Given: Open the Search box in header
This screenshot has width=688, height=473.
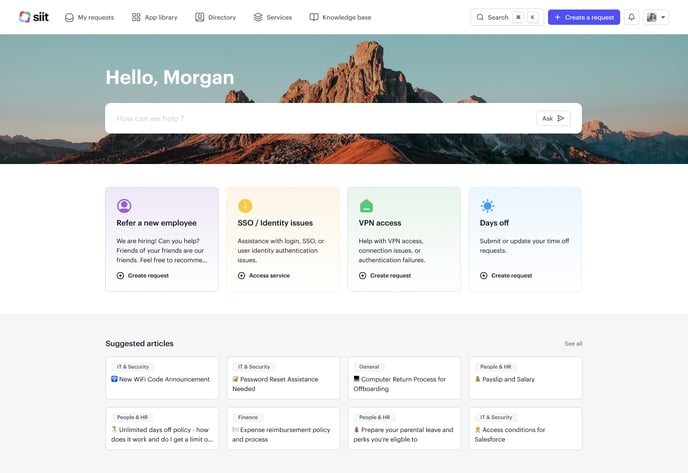Looking at the screenshot, I should coord(505,17).
